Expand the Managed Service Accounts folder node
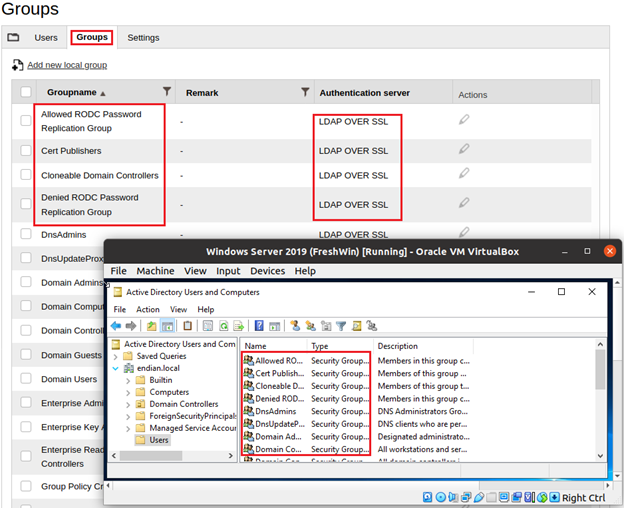 point(128,429)
